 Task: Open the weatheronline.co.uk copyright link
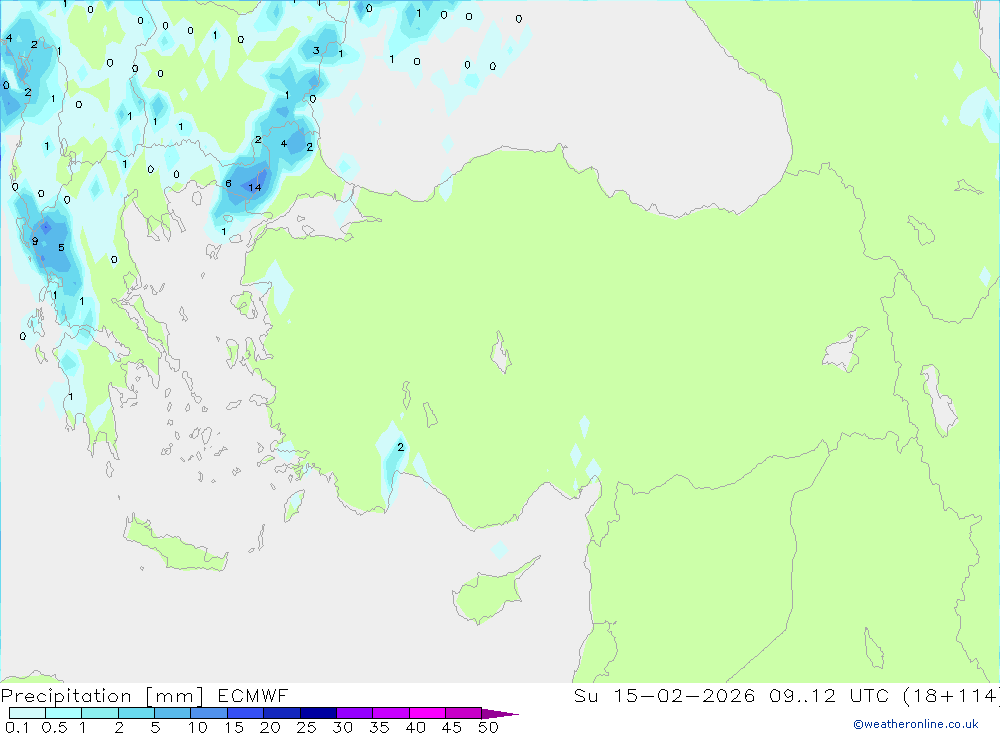(915, 724)
